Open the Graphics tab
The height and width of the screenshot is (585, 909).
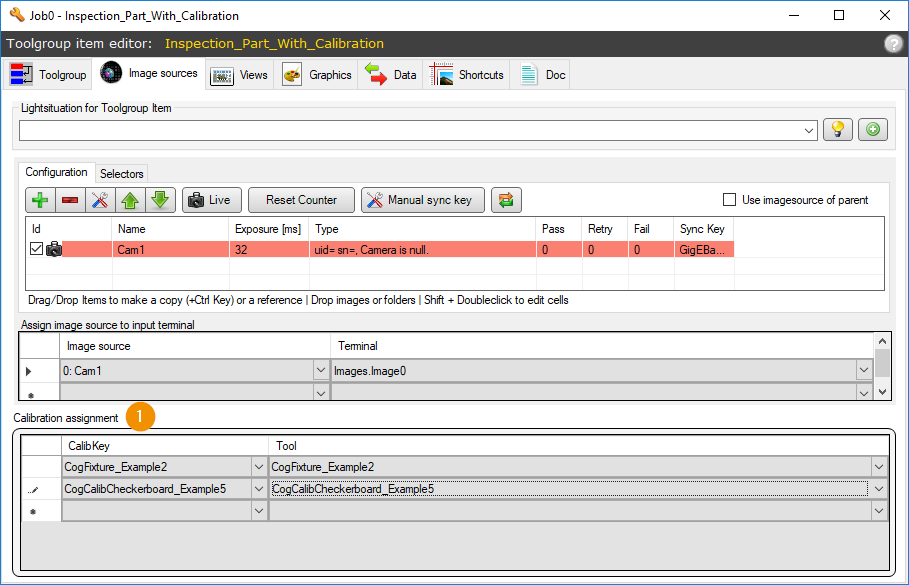pyautogui.click(x=317, y=75)
